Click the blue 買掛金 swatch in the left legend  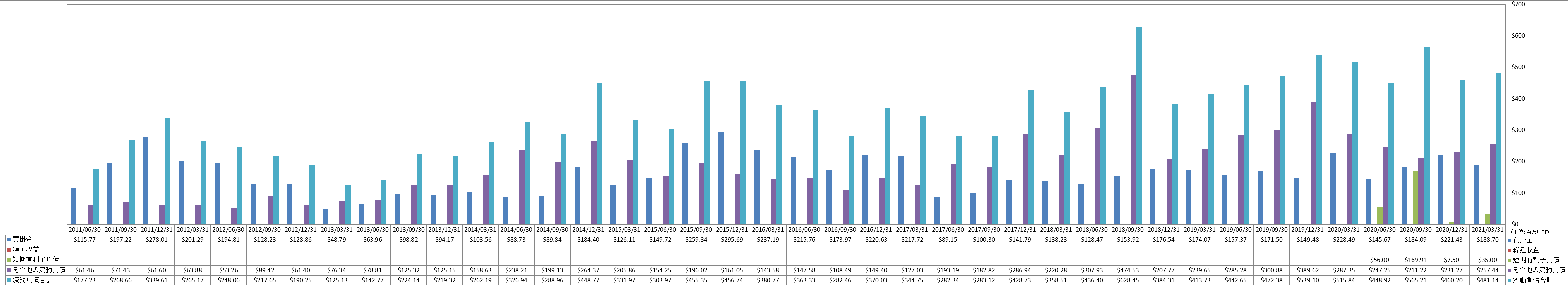pos(9,240)
